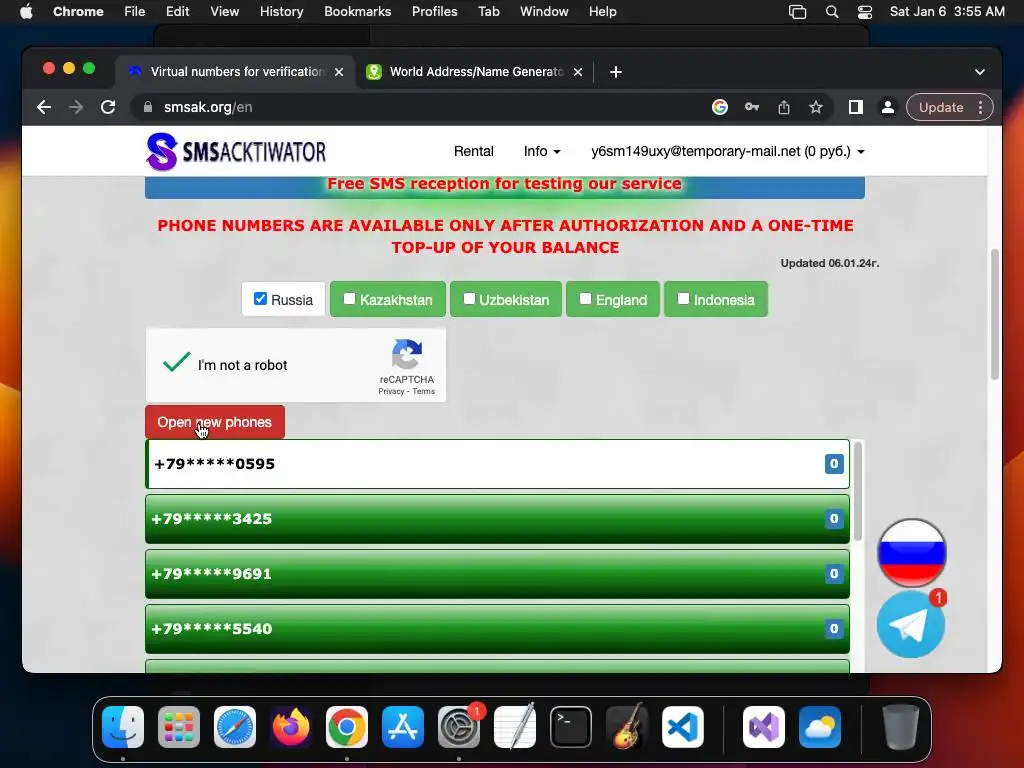Open the File menu
The height and width of the screenshot is (768, 1024).
pyautogui.click(x=135, y=12)
